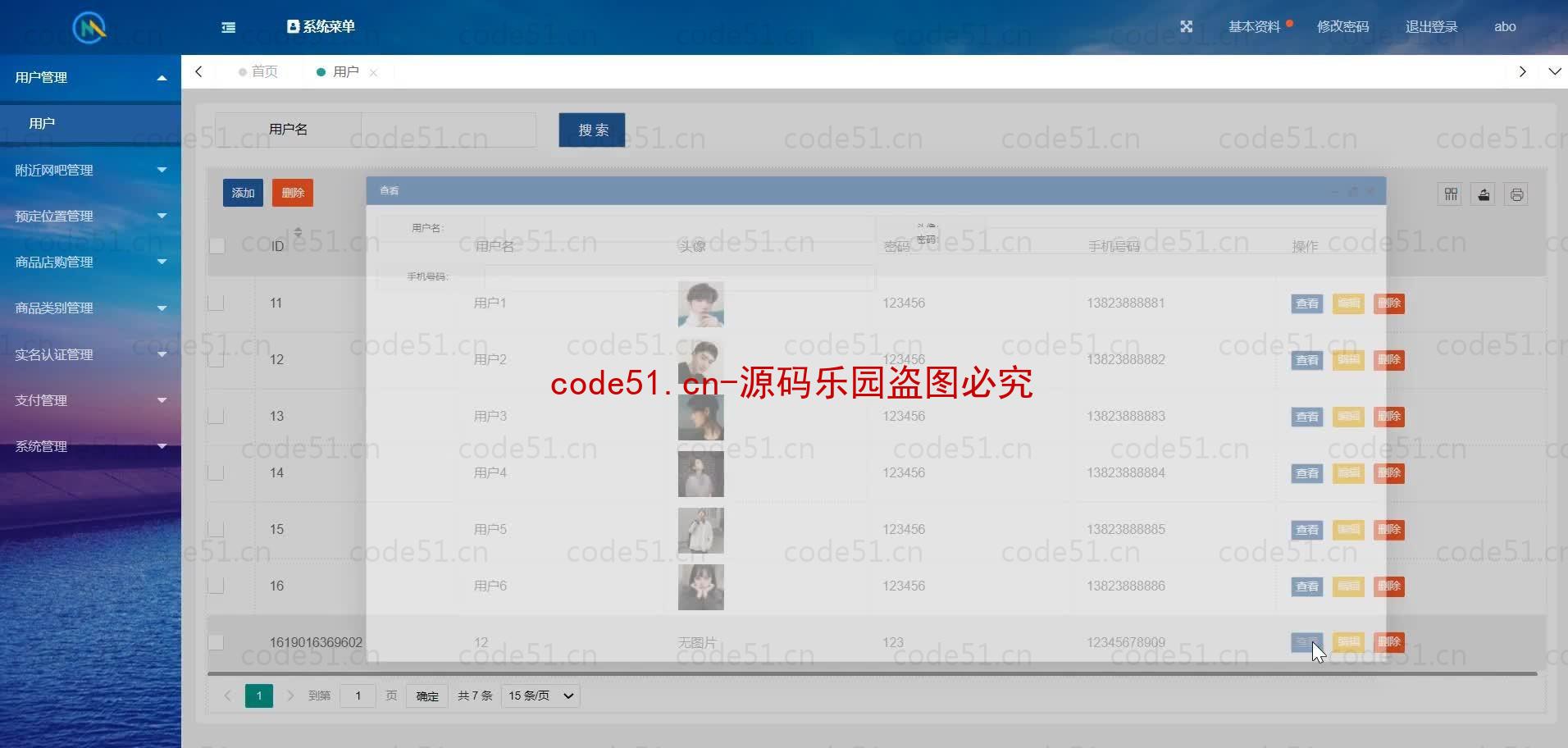Expand 预定位置管理 menu group

point(90,216)
